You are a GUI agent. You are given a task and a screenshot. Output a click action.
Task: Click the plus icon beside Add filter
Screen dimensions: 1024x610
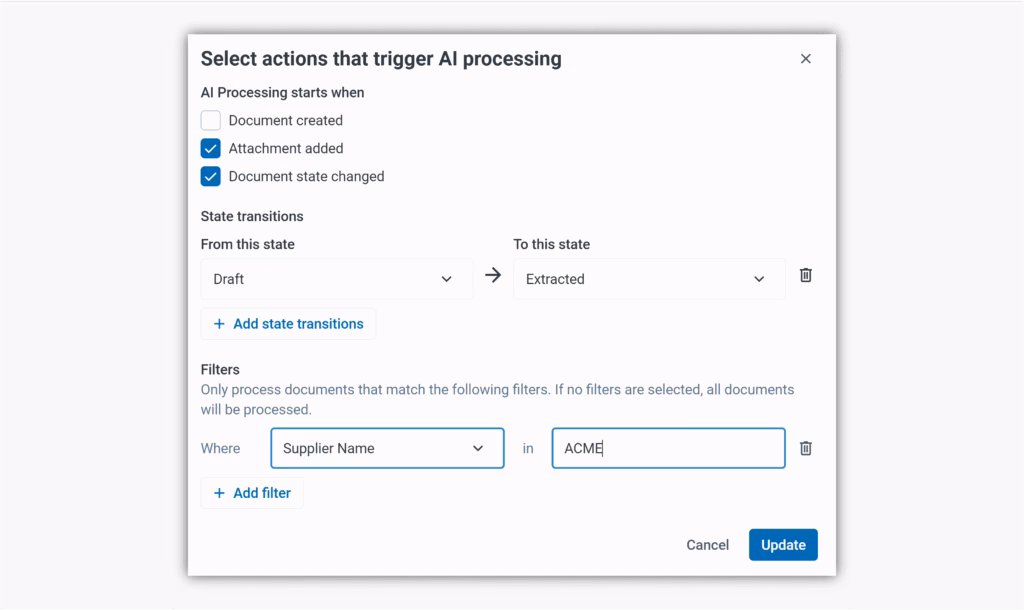(219, 493)
